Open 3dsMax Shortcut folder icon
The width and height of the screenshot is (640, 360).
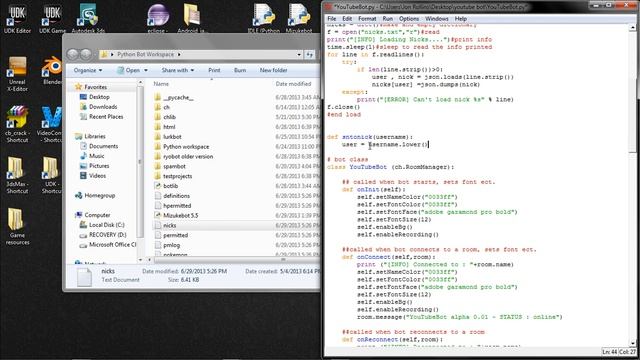click(x=17, y=175)
